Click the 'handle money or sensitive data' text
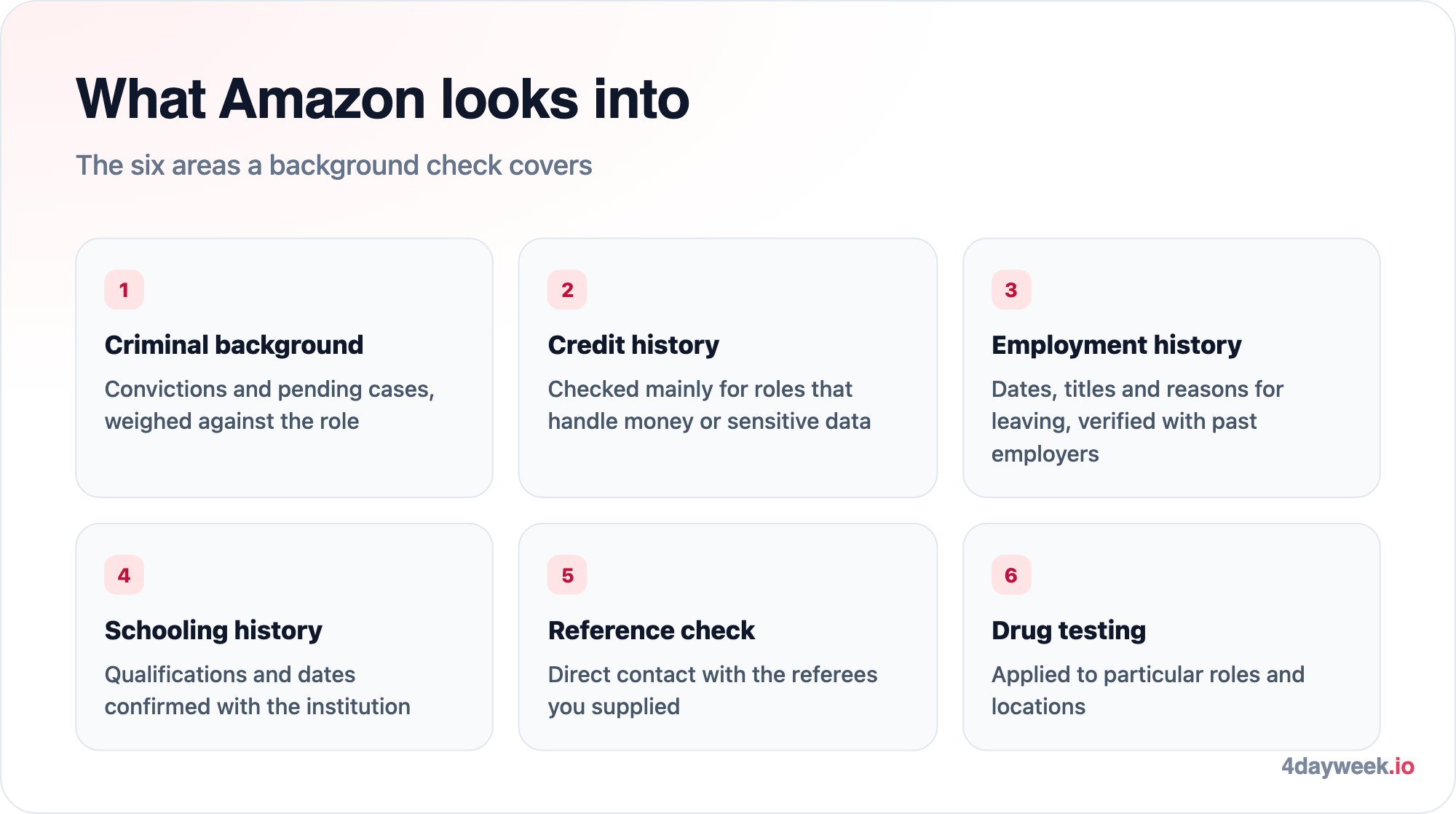This screenshot has height=814, width=1456. click(709, 421)
